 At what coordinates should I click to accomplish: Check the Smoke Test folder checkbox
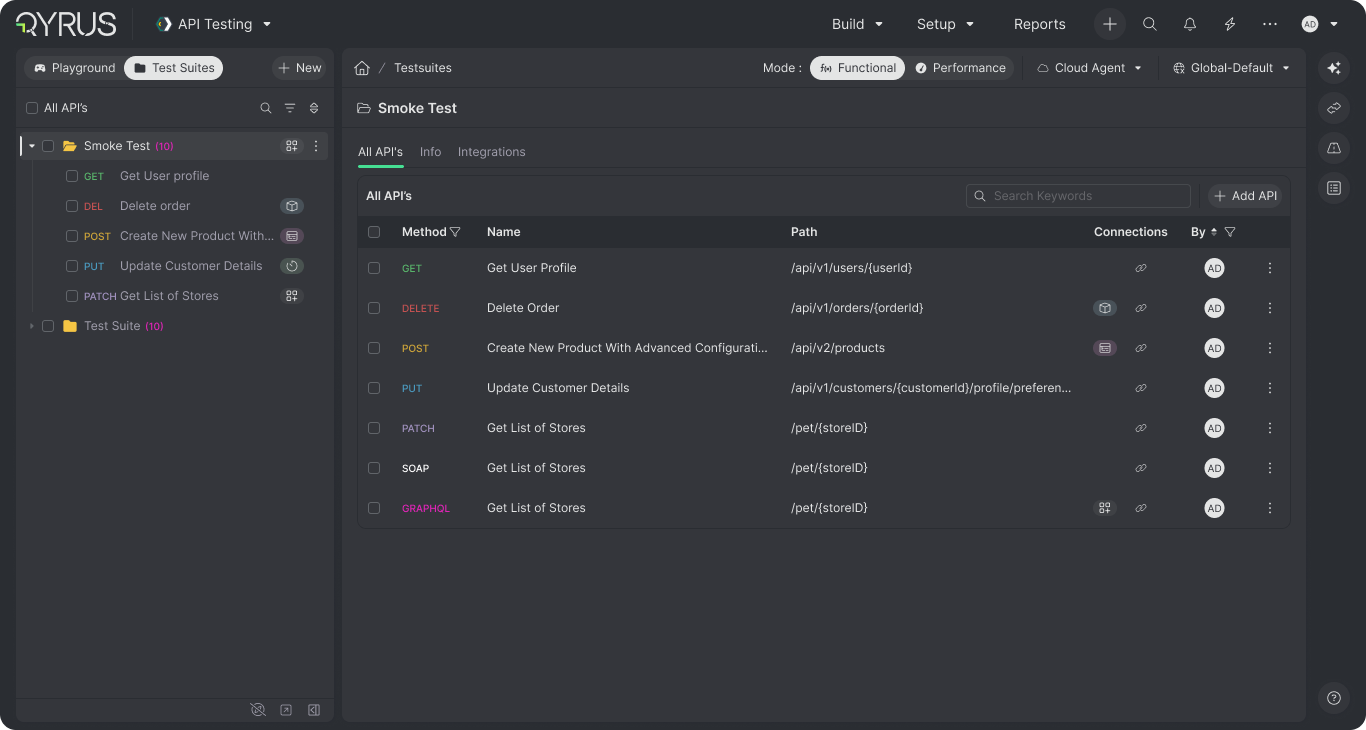pos(48,146)
